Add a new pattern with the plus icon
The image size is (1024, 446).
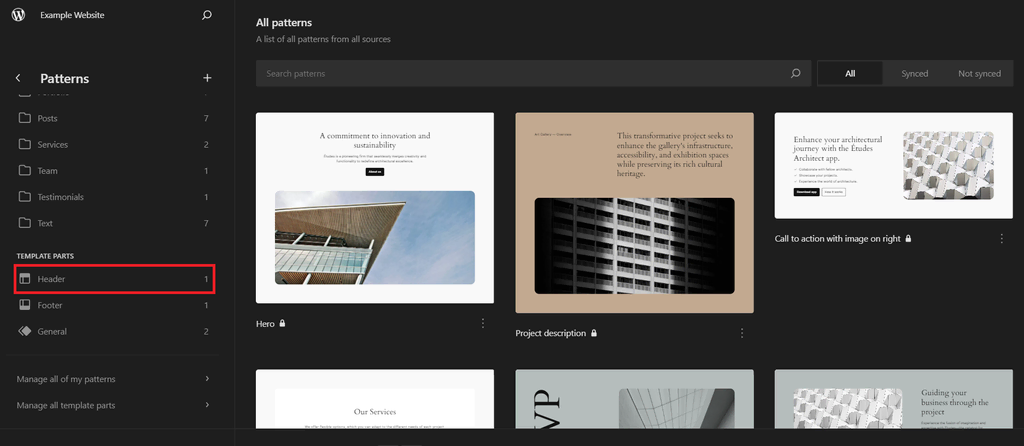click(207, 78)
